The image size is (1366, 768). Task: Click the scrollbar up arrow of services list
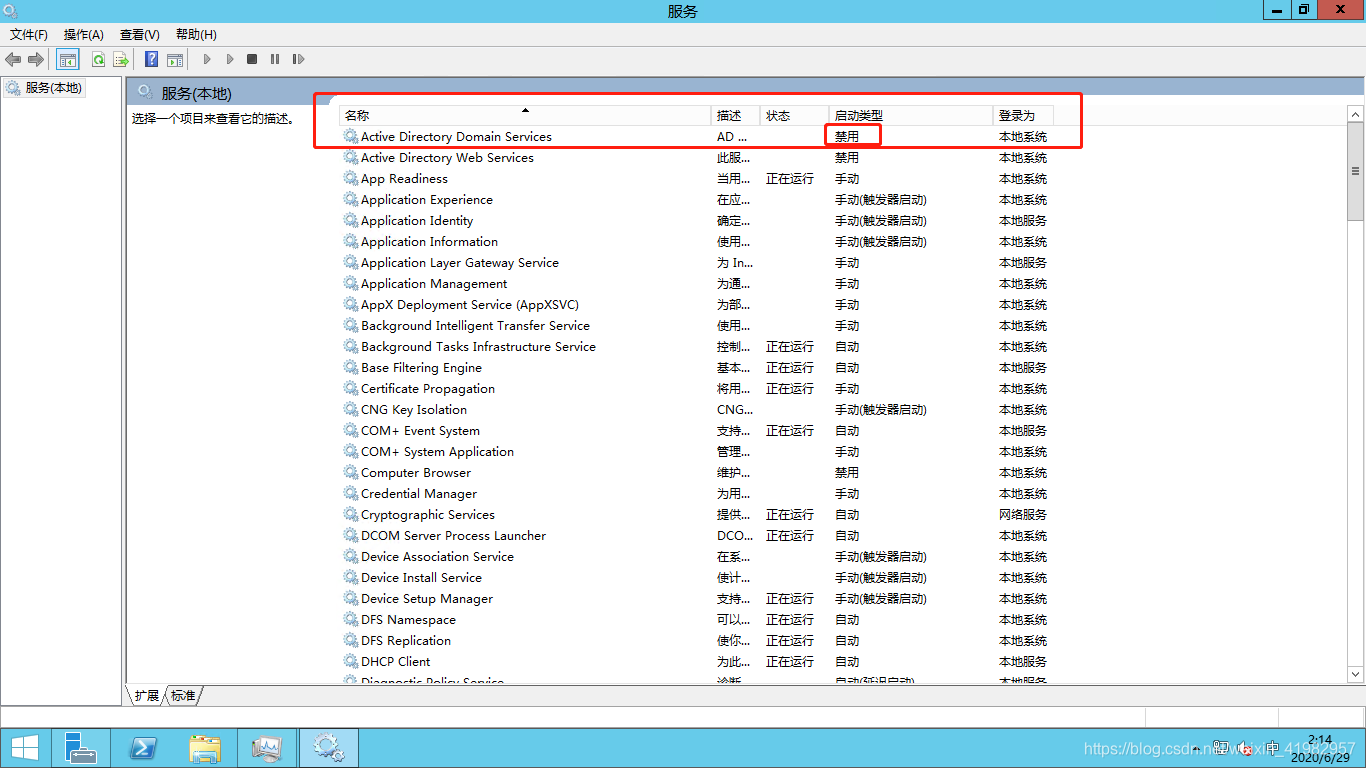(1356, 114)
